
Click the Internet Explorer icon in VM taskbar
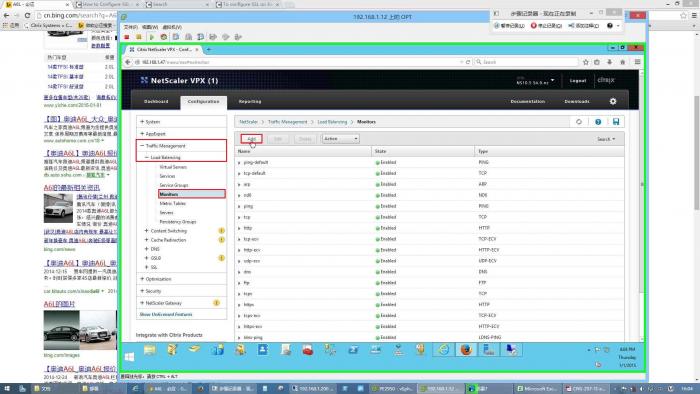click(x=443, y=350)
